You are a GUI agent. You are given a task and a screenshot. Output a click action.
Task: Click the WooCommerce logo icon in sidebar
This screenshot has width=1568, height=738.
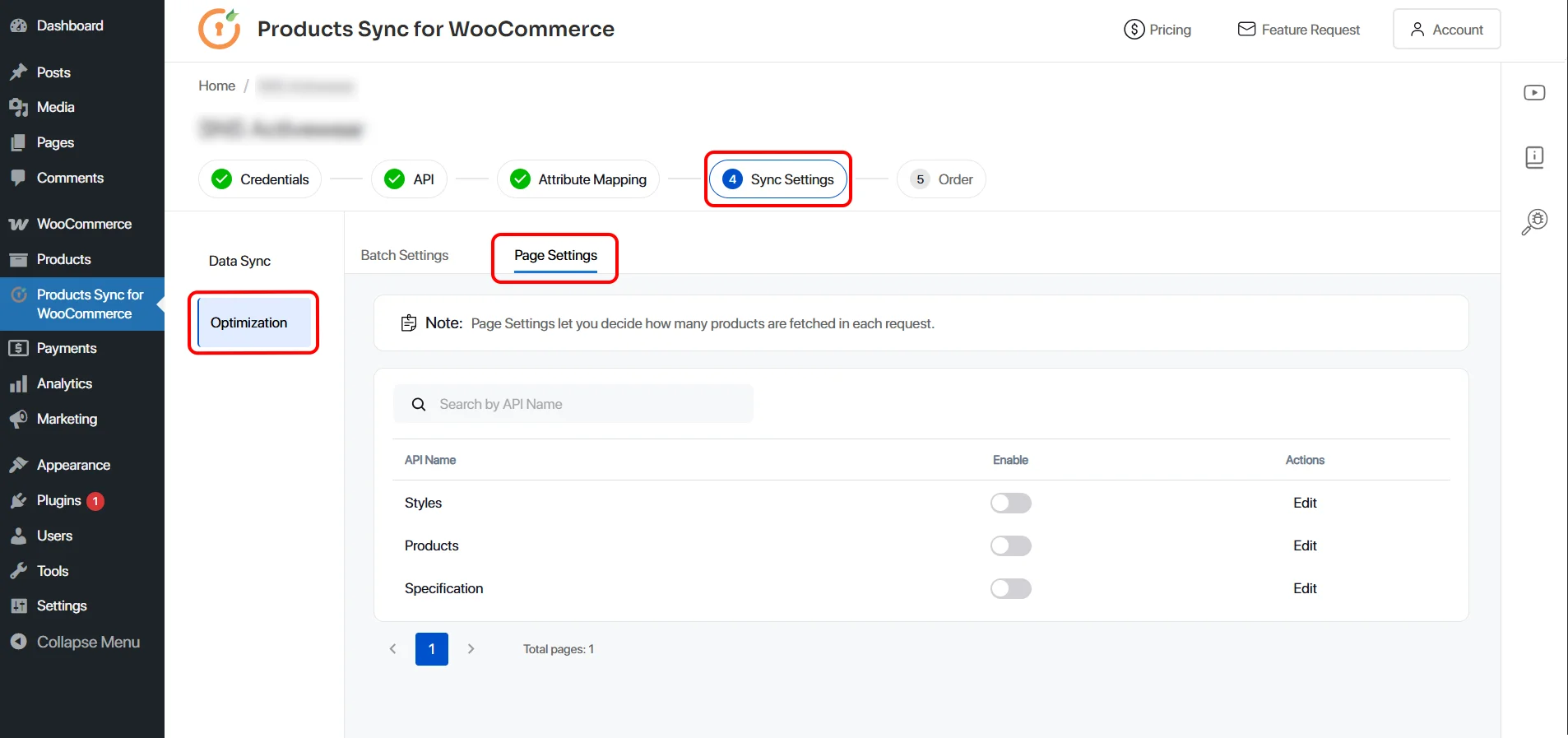(x=18, y=224)
